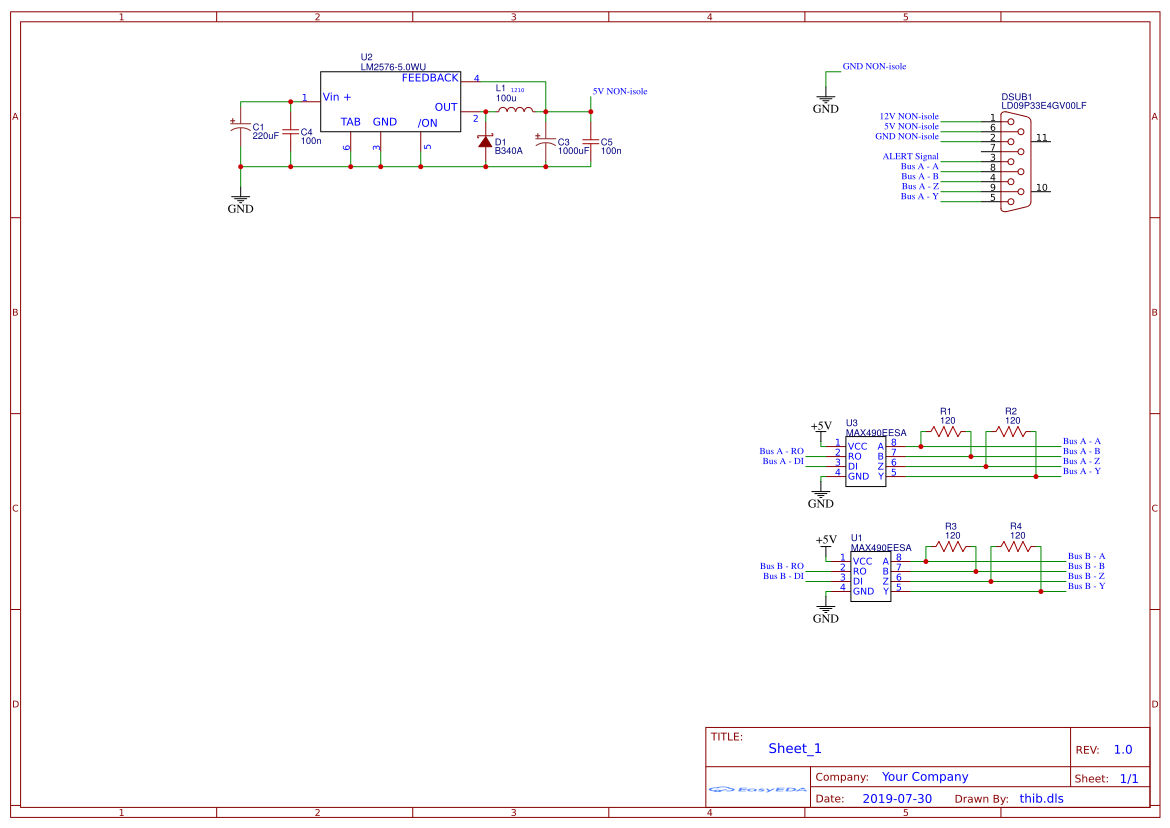Click the EasyEDA logo in title block
This screenshot has width=1170, height=828.
(757, 789)
